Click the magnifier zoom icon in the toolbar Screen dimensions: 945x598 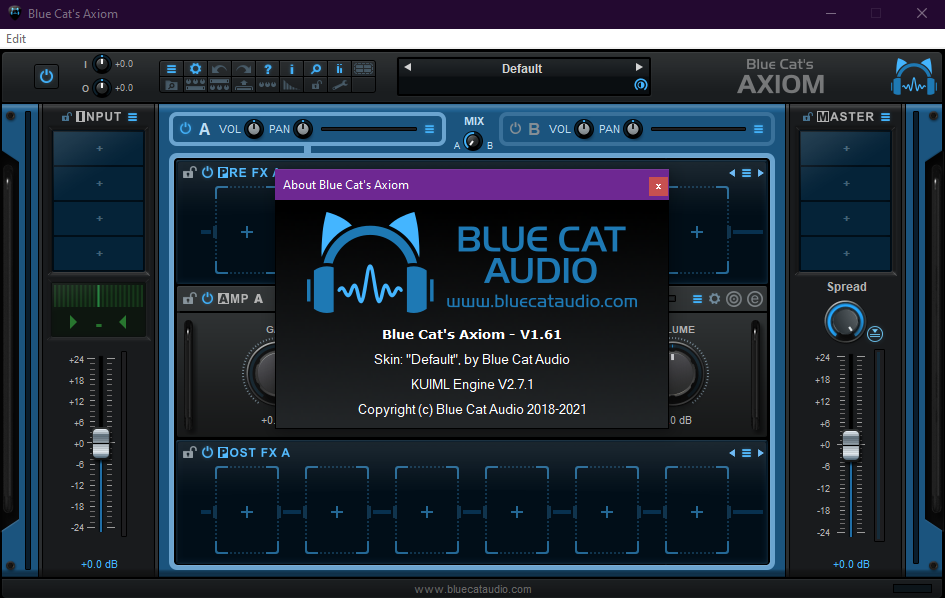316,69
